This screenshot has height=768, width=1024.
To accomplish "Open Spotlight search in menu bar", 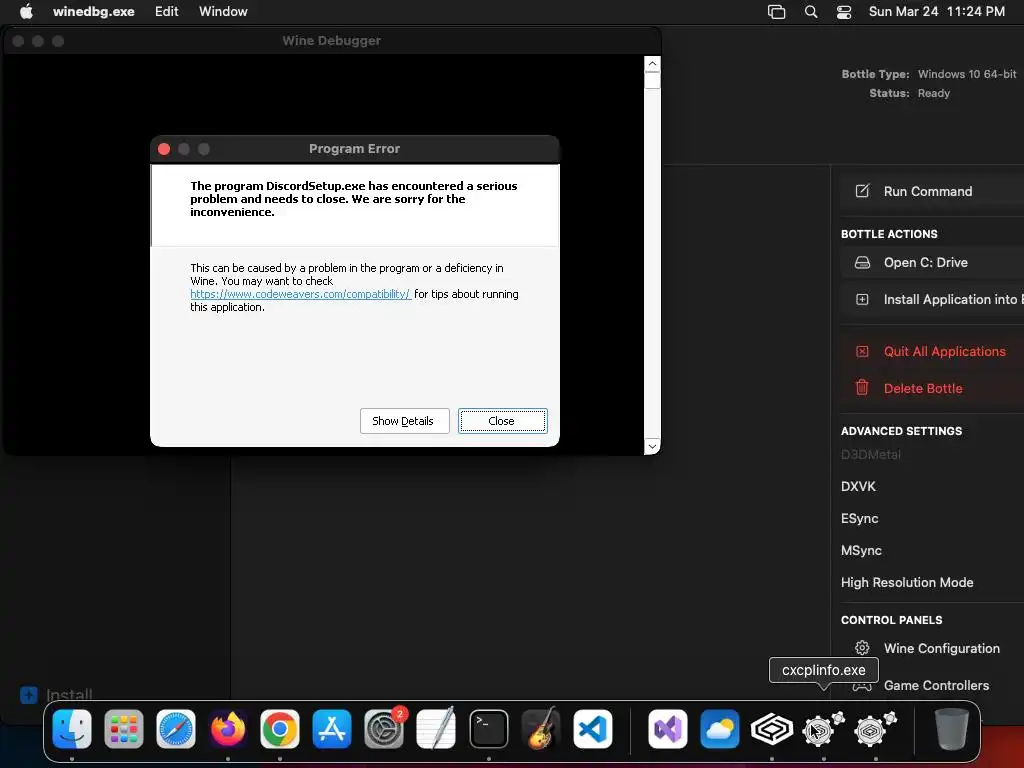I will [x=810, y=12].
